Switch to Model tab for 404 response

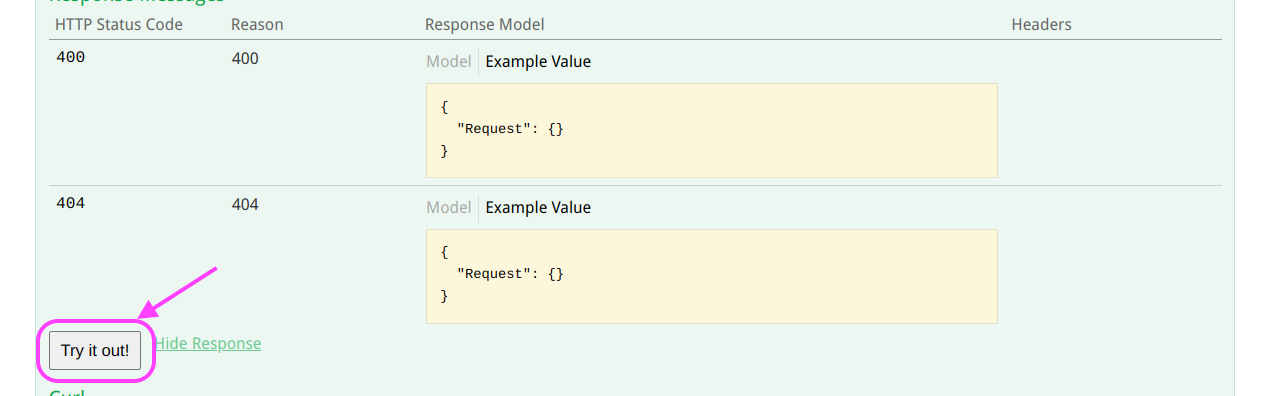[448, 207]
